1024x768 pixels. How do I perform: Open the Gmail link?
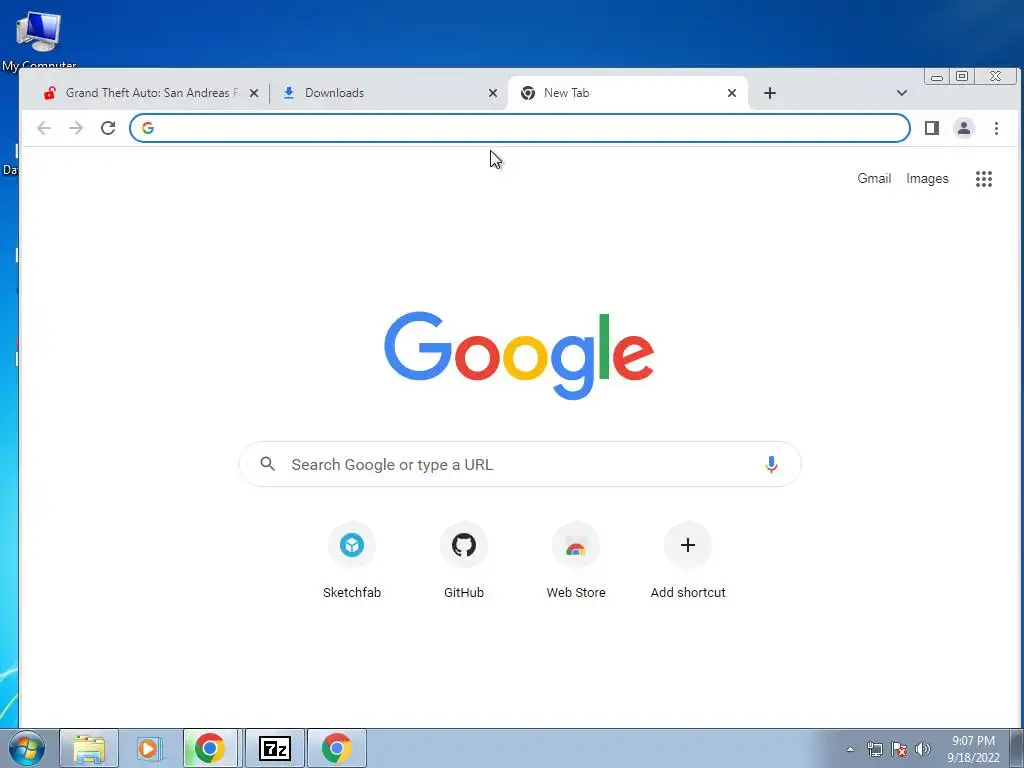(874, 178)
